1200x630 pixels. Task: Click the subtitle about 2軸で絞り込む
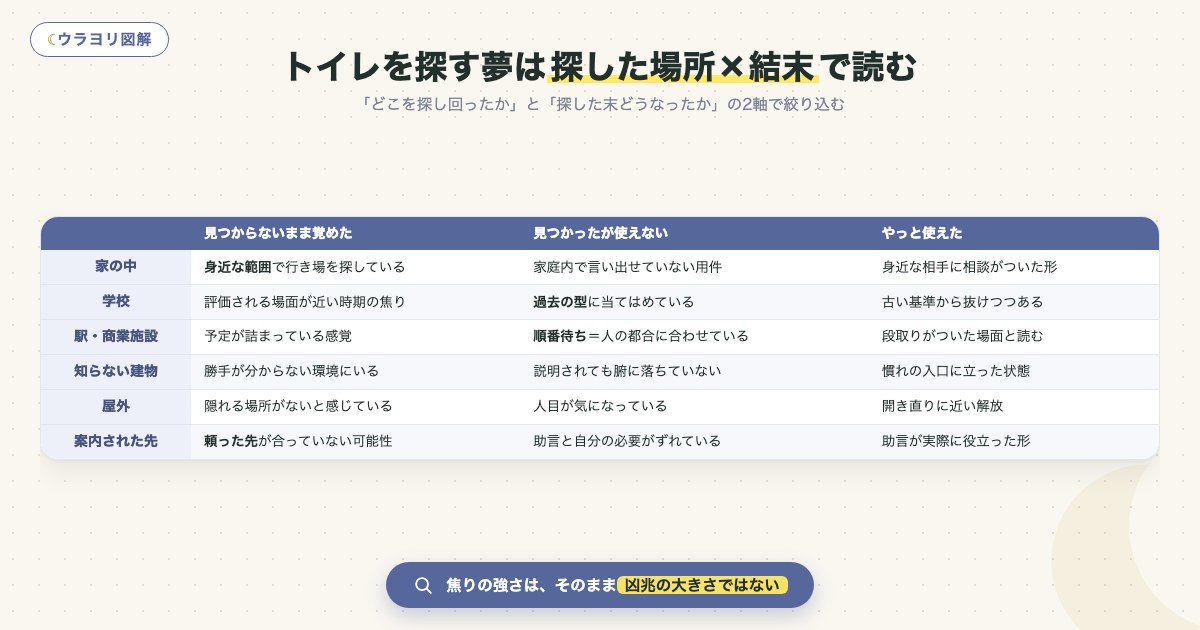pyautogui.click(x=600, y=104)
